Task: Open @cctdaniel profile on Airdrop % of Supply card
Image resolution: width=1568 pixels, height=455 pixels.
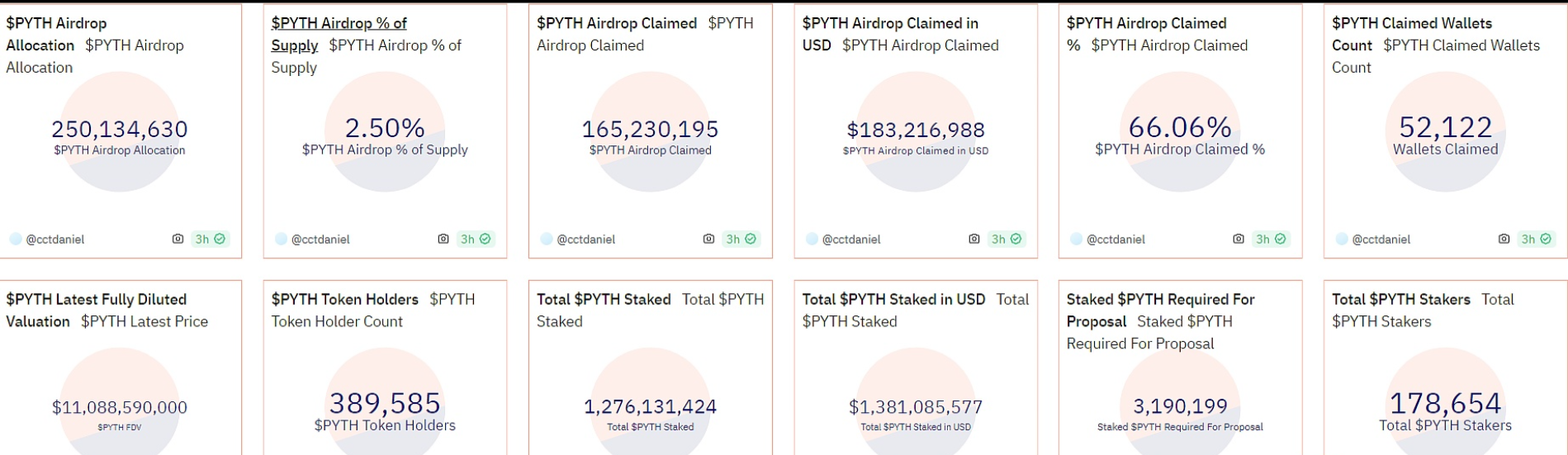Action: click(320, 239)
